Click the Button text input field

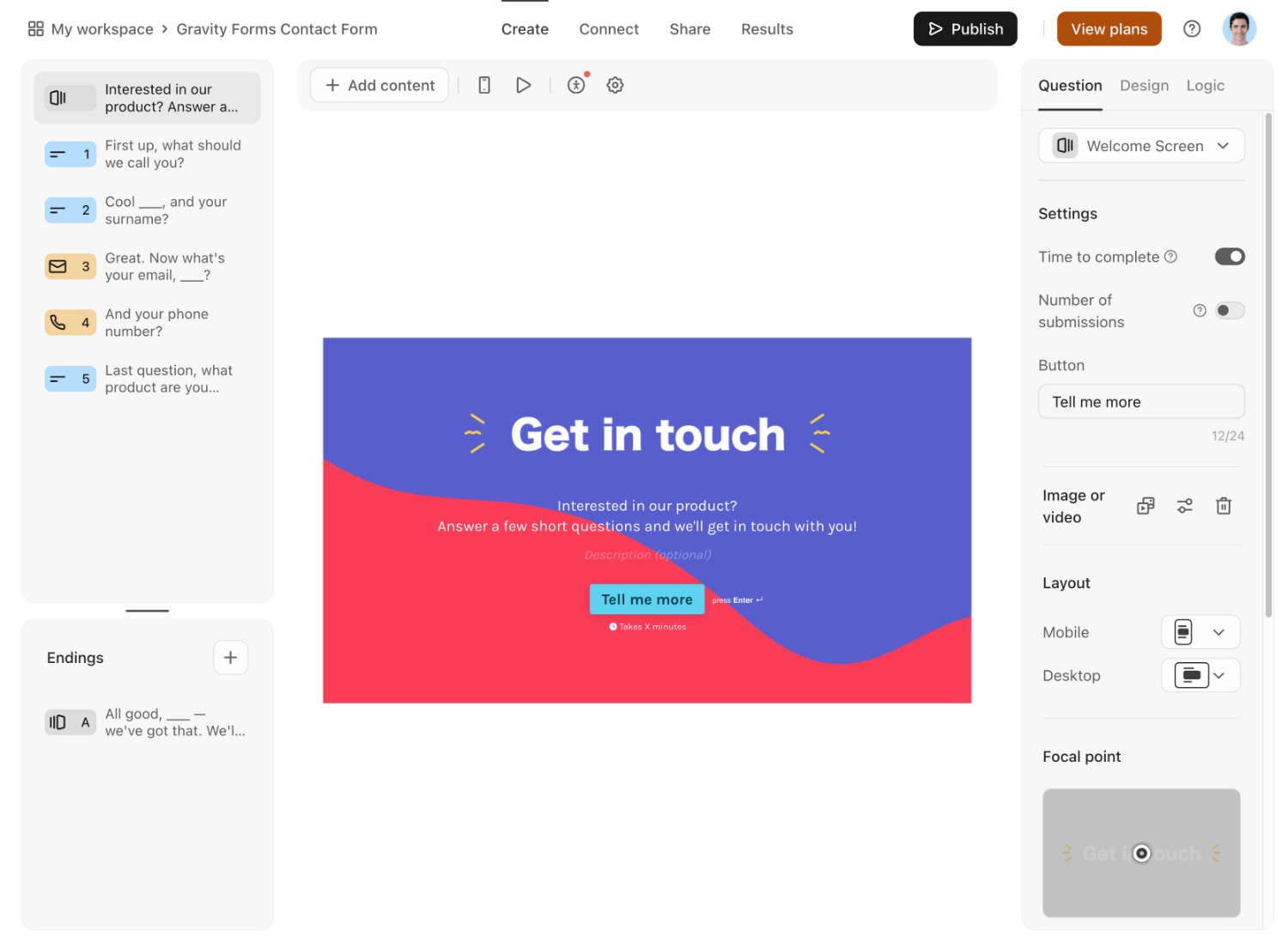click(x=1141, y=402)
